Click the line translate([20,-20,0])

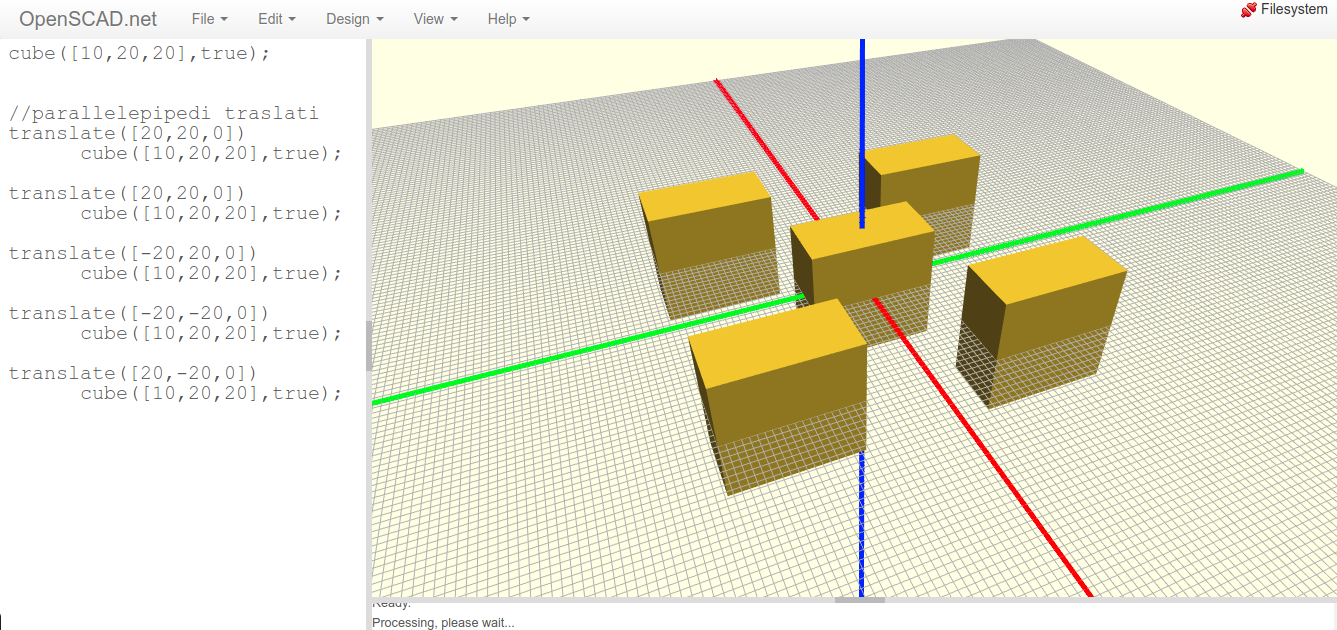pyautogui.click(x=133, y=373)
